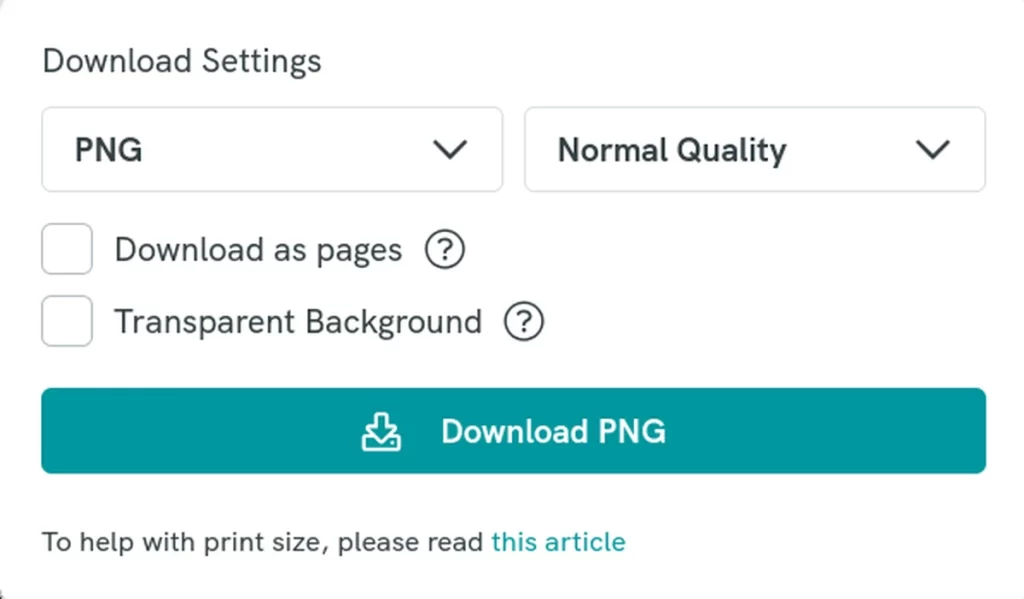The width and height of the screenshot is (1024, 599).
Task: Open the file format dropdown showing PNG
Action: click(271, 150)
